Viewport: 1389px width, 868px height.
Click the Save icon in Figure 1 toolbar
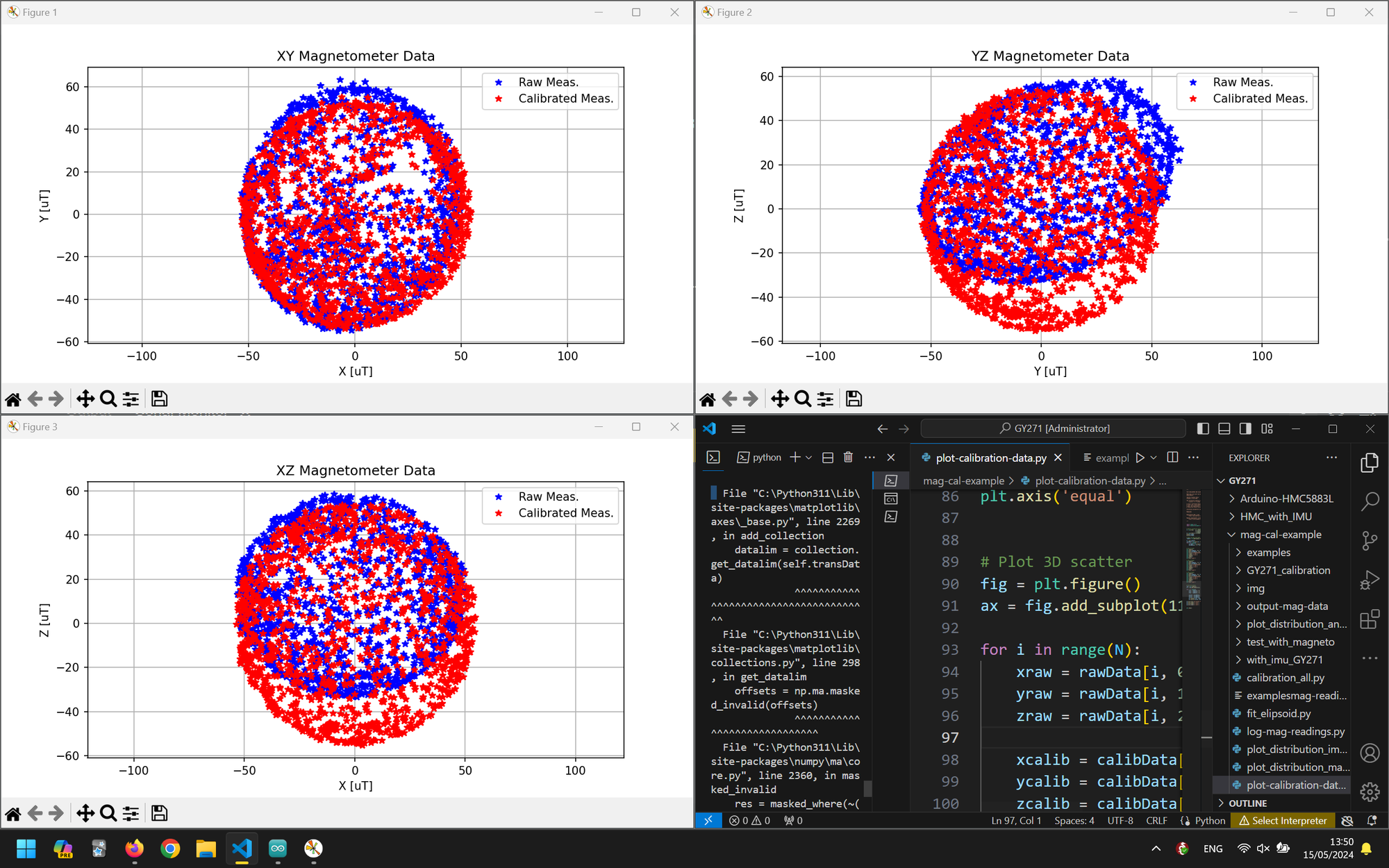tap(159, 399)
